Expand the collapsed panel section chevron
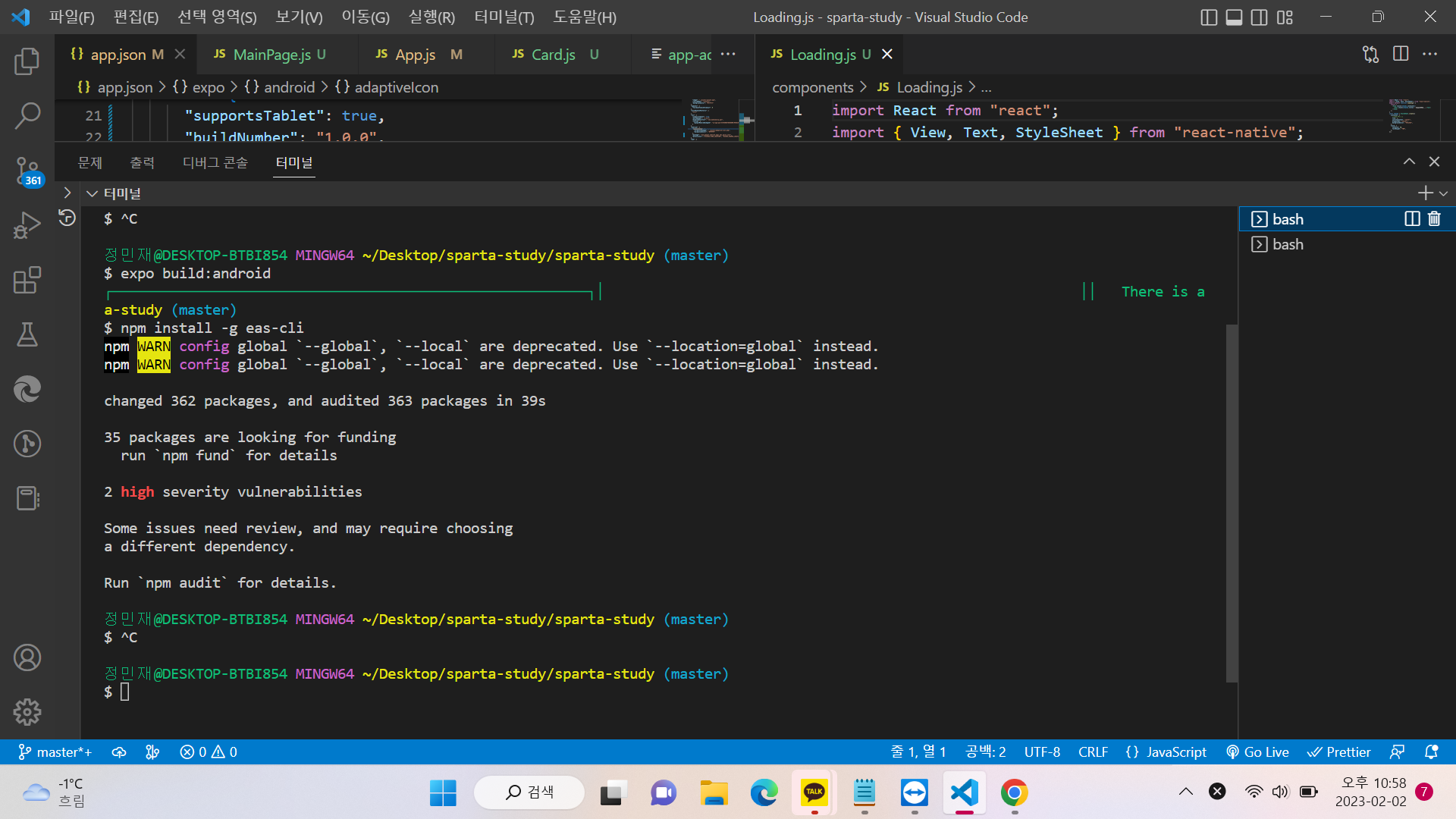The height and width of the screenshot is (819, 1456). pyautogui.click(x=67, y=193)
